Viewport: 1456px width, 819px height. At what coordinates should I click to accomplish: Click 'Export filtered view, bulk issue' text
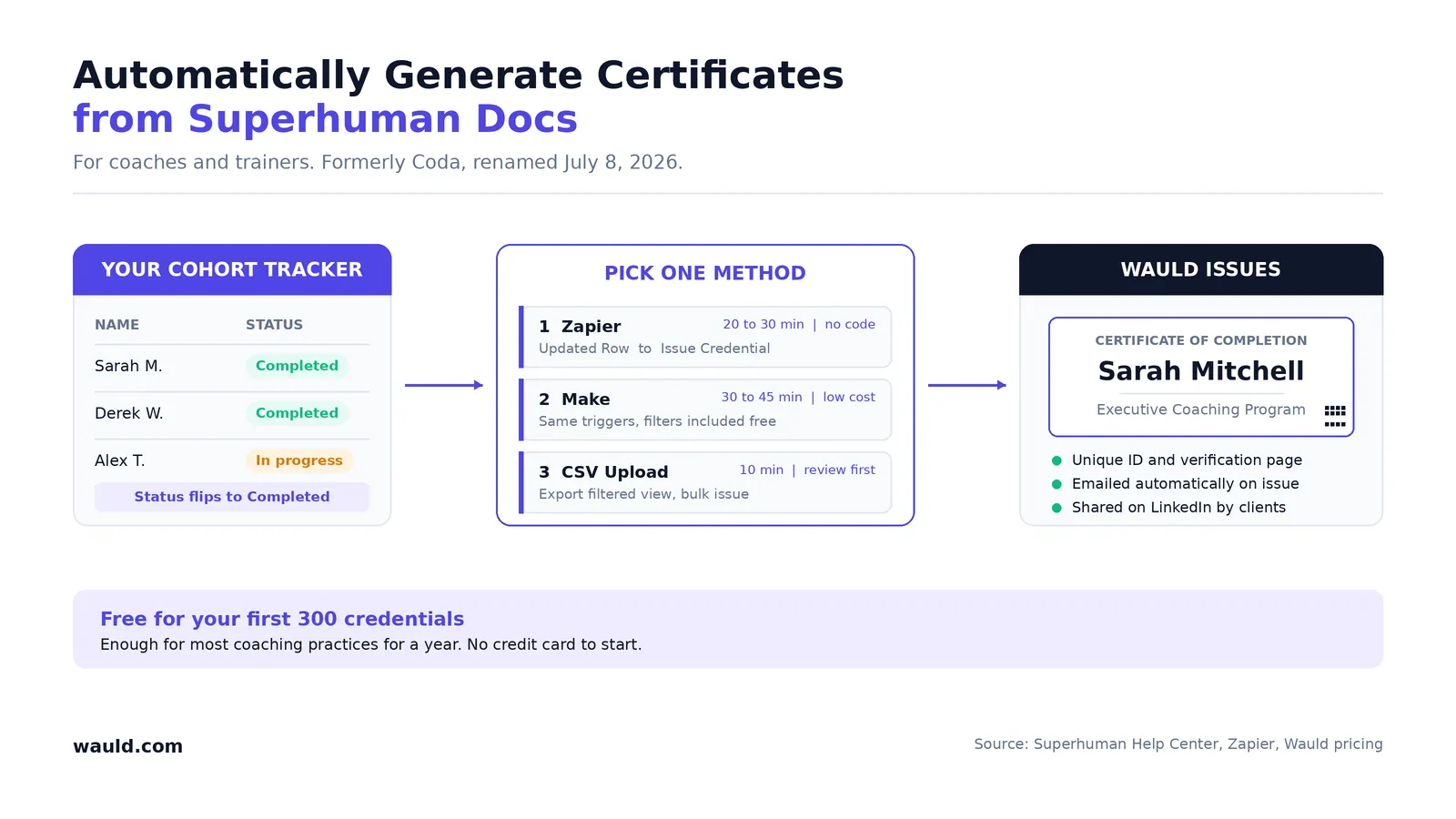(x=643, y=494)
